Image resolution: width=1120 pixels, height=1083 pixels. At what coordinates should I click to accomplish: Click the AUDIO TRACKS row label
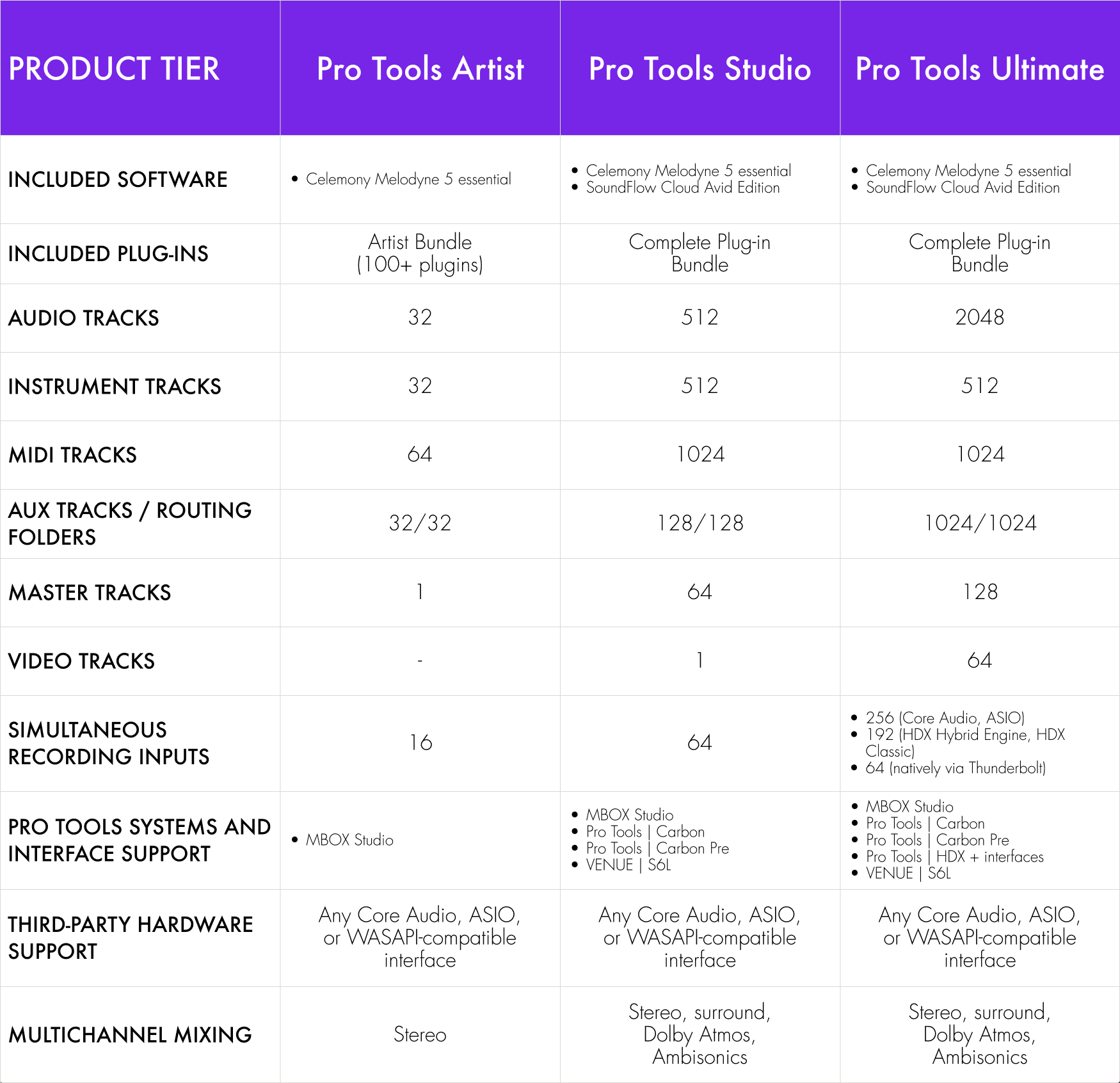84,317
